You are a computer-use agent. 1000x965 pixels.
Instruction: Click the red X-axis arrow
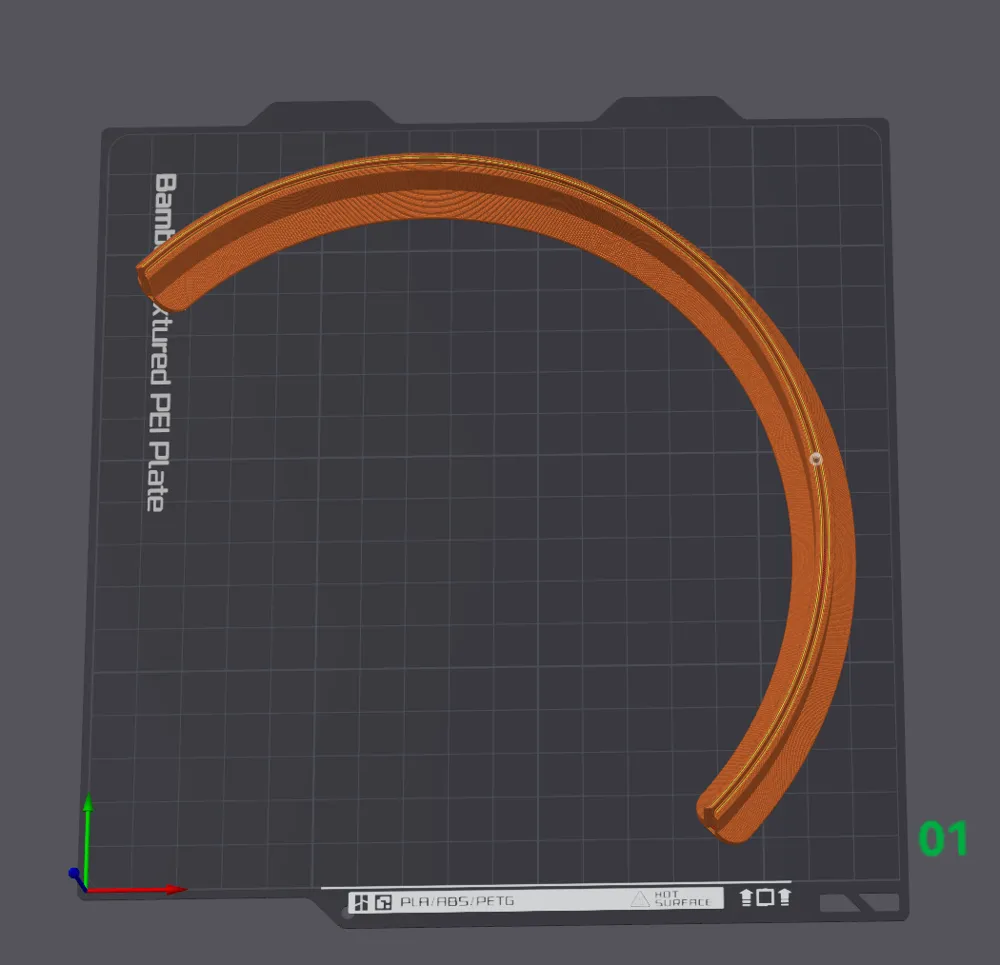pyautogui.click(x=136, y=889)
